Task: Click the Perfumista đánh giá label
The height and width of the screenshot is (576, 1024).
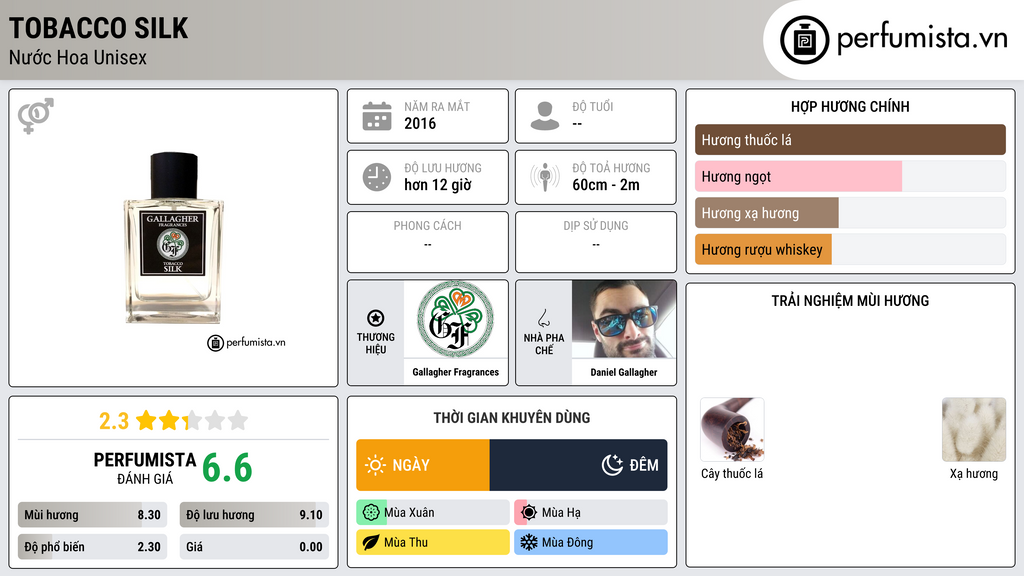Action: (145, 468)
